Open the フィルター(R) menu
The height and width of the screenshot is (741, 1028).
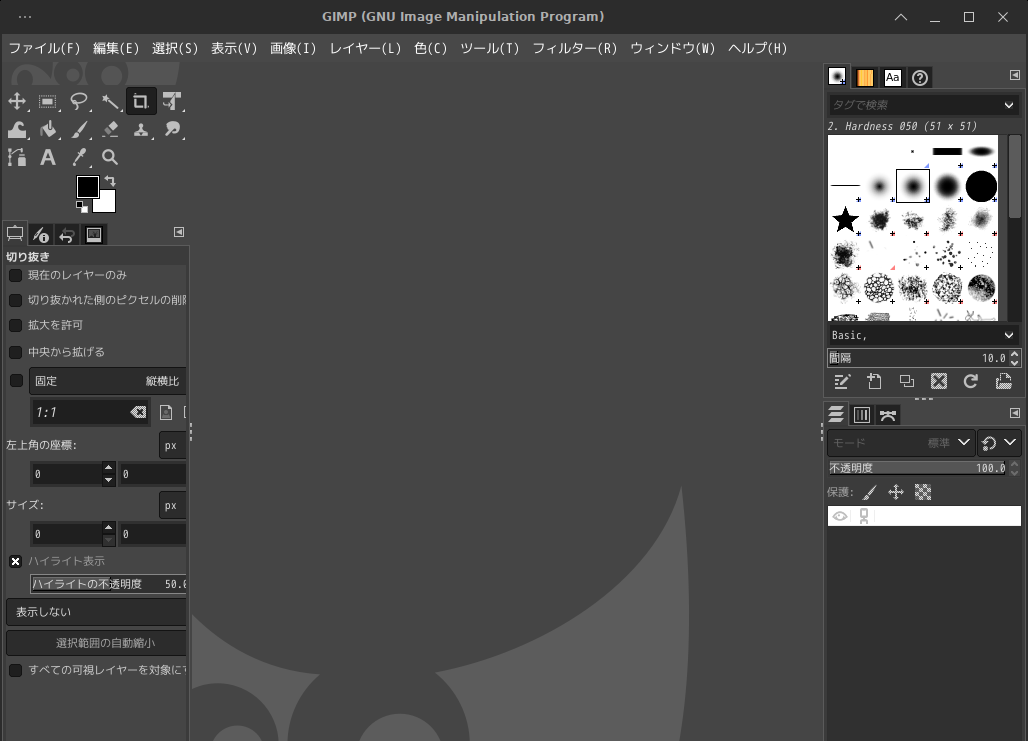pos(574,48)
